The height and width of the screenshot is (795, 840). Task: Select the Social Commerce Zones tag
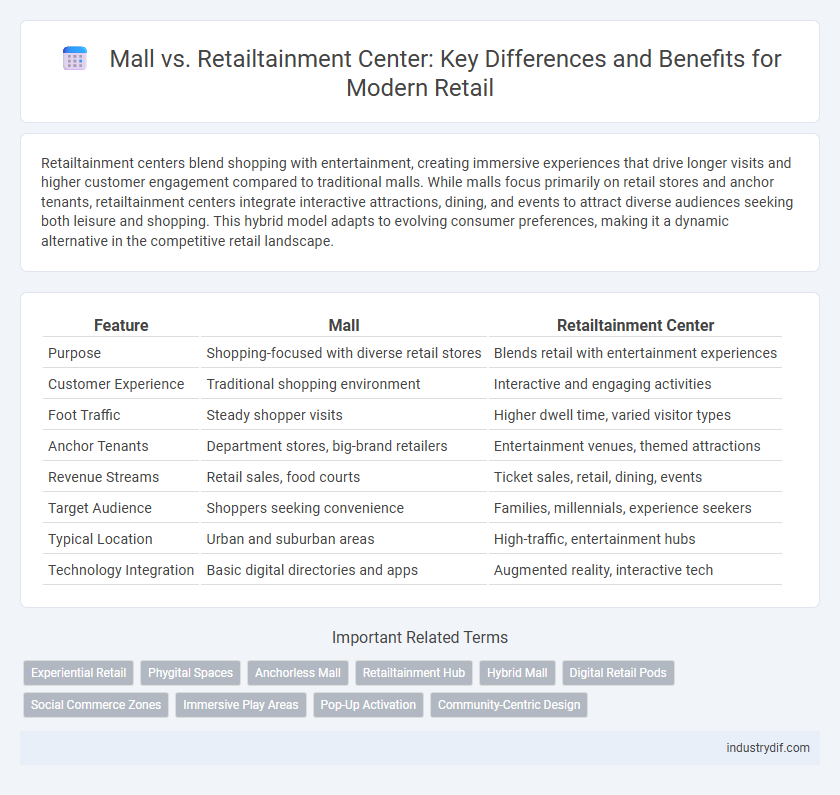tap(96, 705)
